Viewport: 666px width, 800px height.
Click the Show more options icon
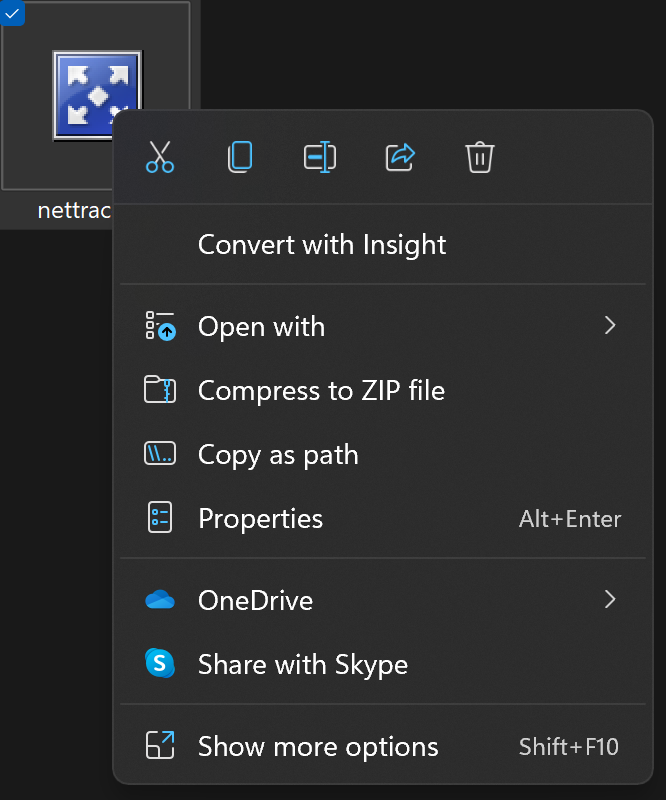pos(160,746)
